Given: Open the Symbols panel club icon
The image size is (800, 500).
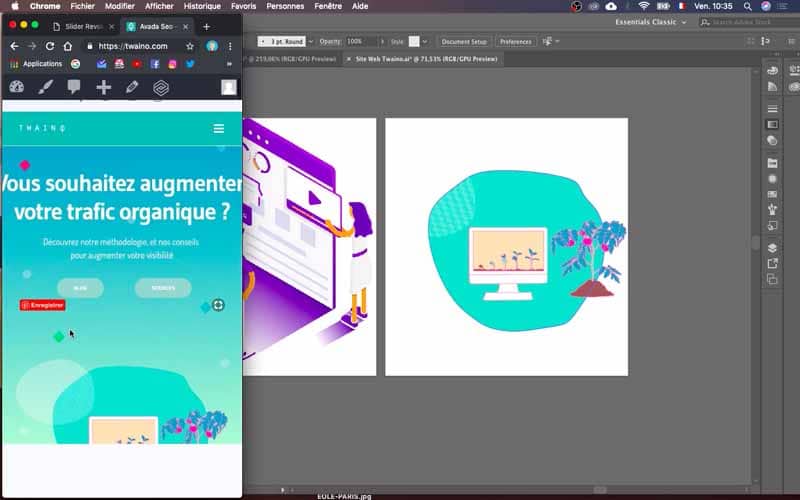Looking at the screenshot, I should point(772,210).
